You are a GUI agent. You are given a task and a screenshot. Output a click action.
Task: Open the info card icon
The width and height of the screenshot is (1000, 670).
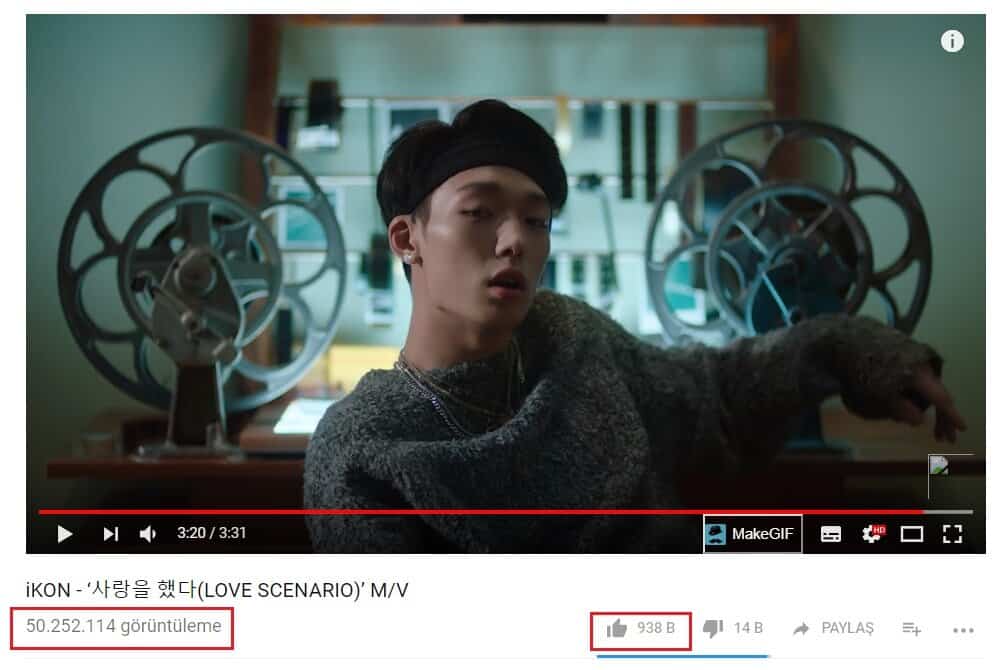point(952,41)
